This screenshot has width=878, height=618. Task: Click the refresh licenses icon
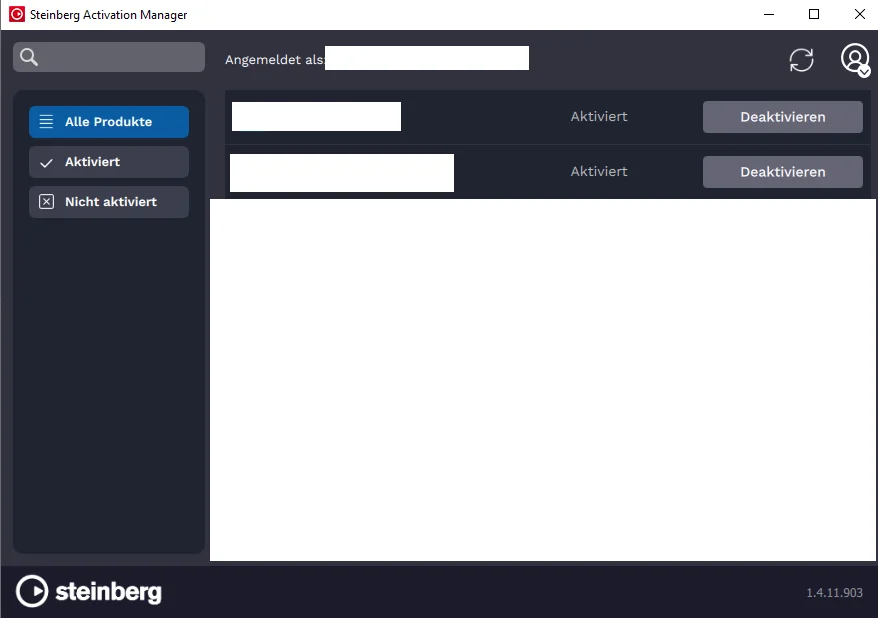(801, 60)
